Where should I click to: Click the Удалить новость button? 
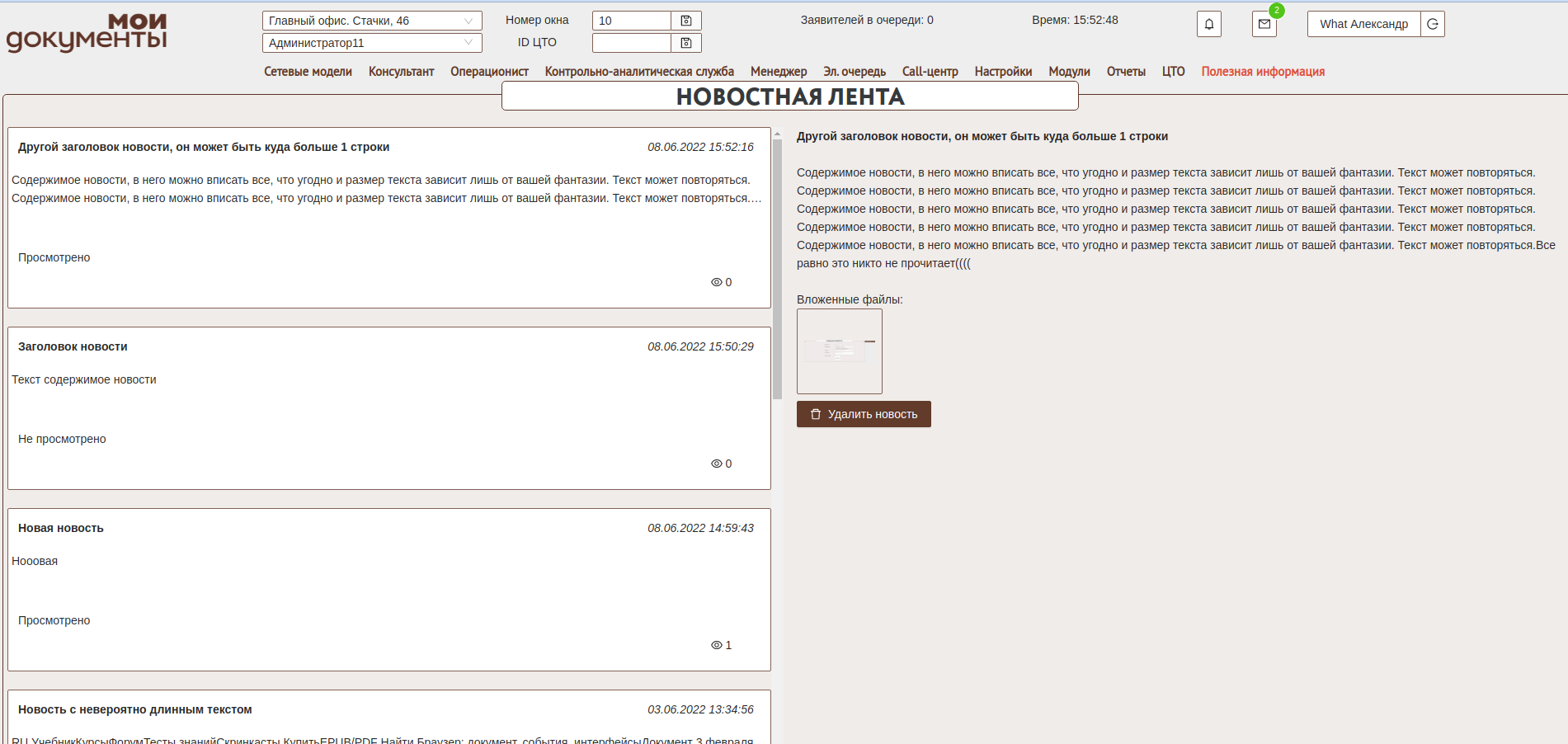coord(864,414)
